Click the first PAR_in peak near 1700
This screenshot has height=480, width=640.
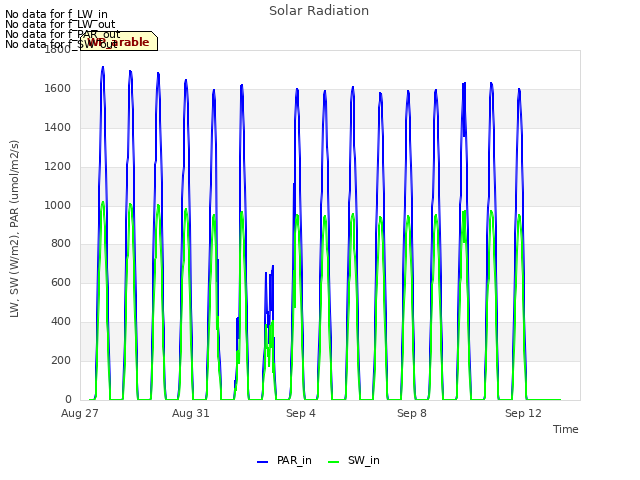(x=103, y=68)
